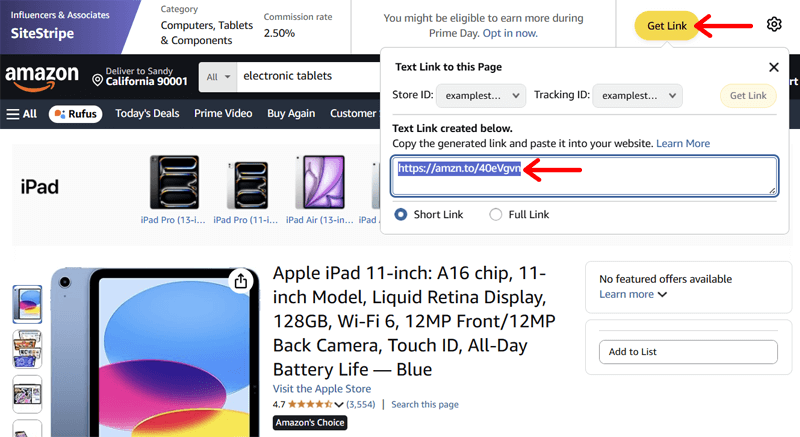Select the Short Link option
Screen dimensions: 800x437
(401, 215)
